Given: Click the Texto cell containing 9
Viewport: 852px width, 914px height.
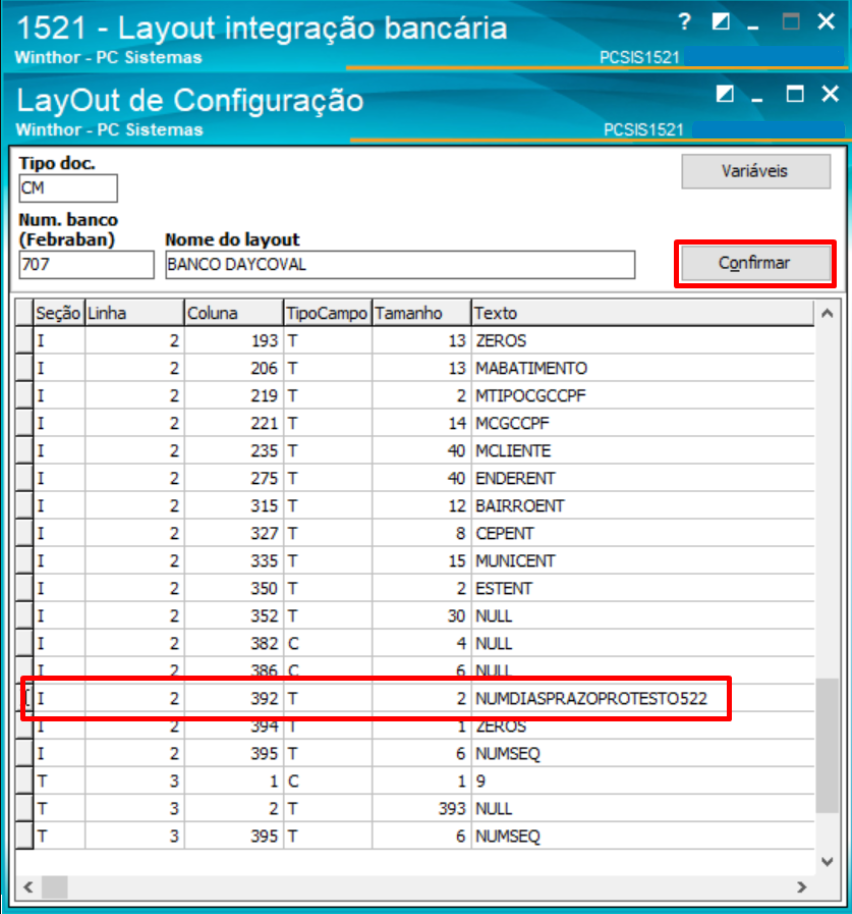Looking at the screenshot, I should coord(642,781).
